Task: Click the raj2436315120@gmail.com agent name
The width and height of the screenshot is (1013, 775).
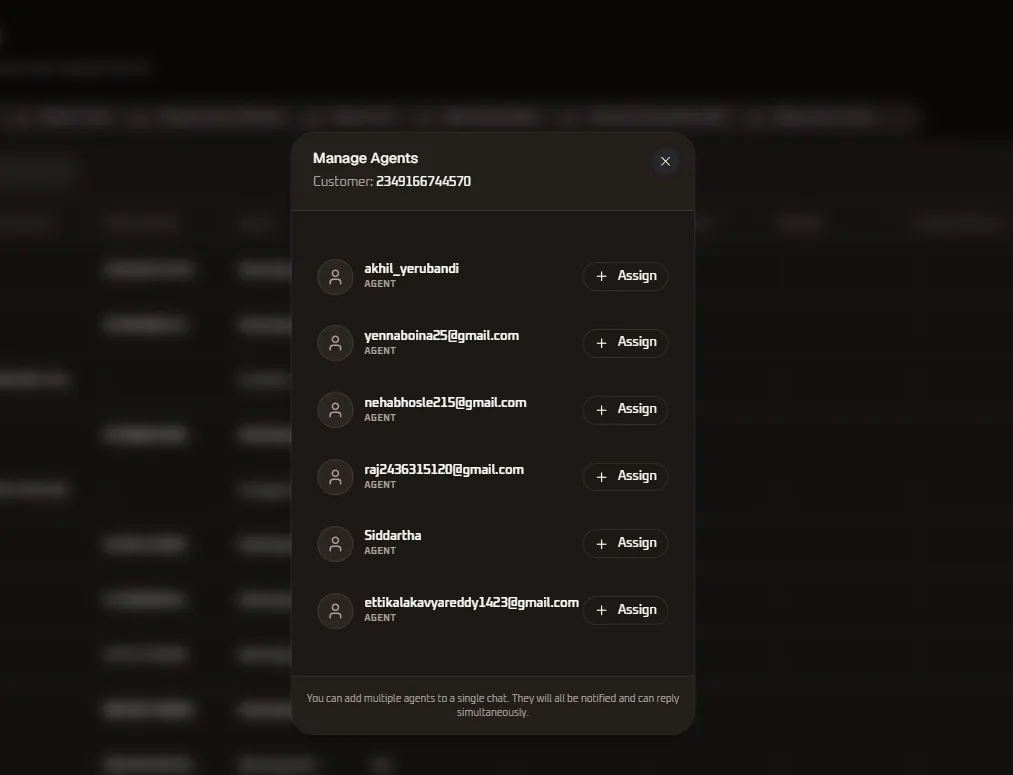Action: point(444,470)
